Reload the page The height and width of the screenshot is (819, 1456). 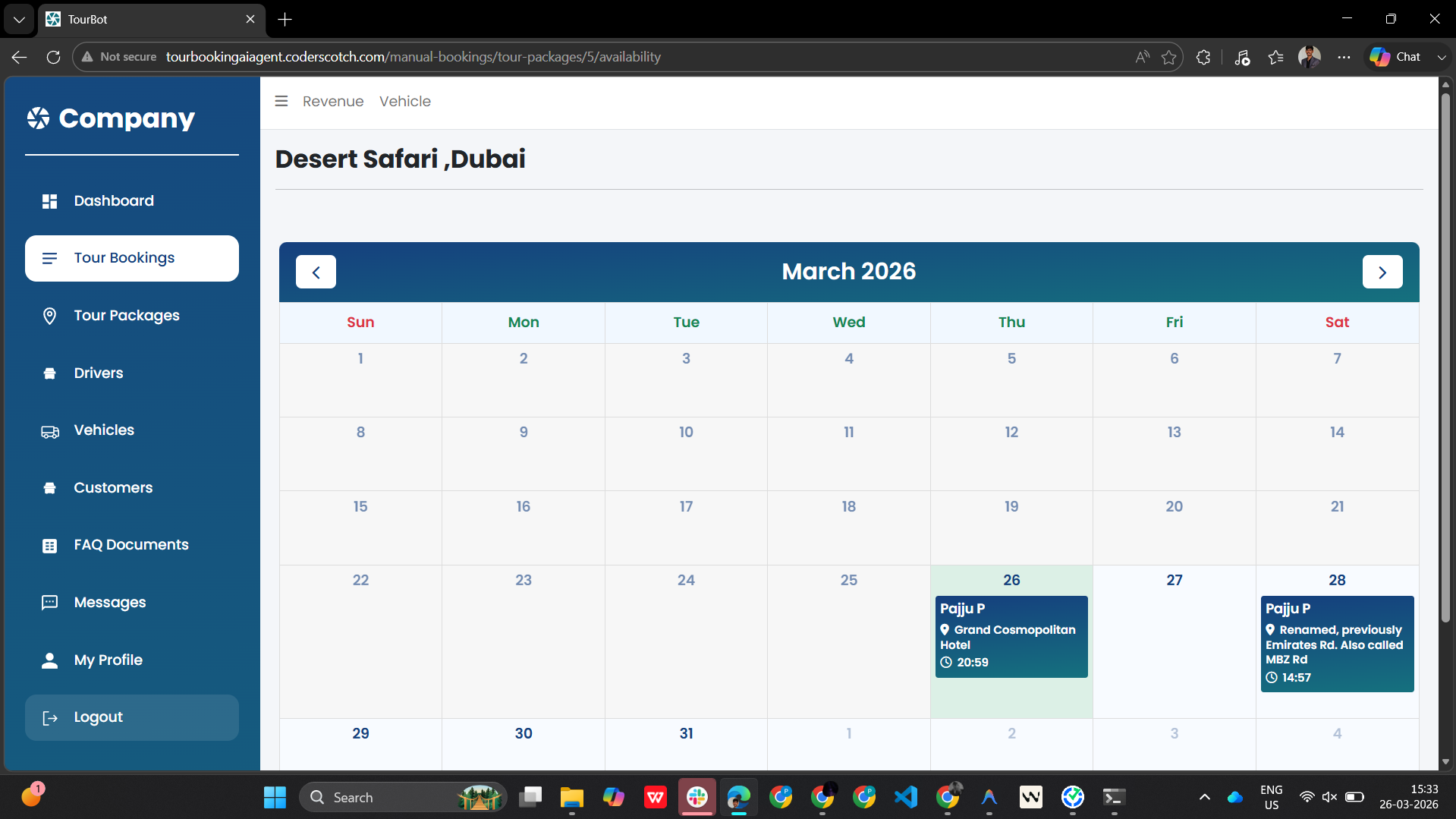53,57
